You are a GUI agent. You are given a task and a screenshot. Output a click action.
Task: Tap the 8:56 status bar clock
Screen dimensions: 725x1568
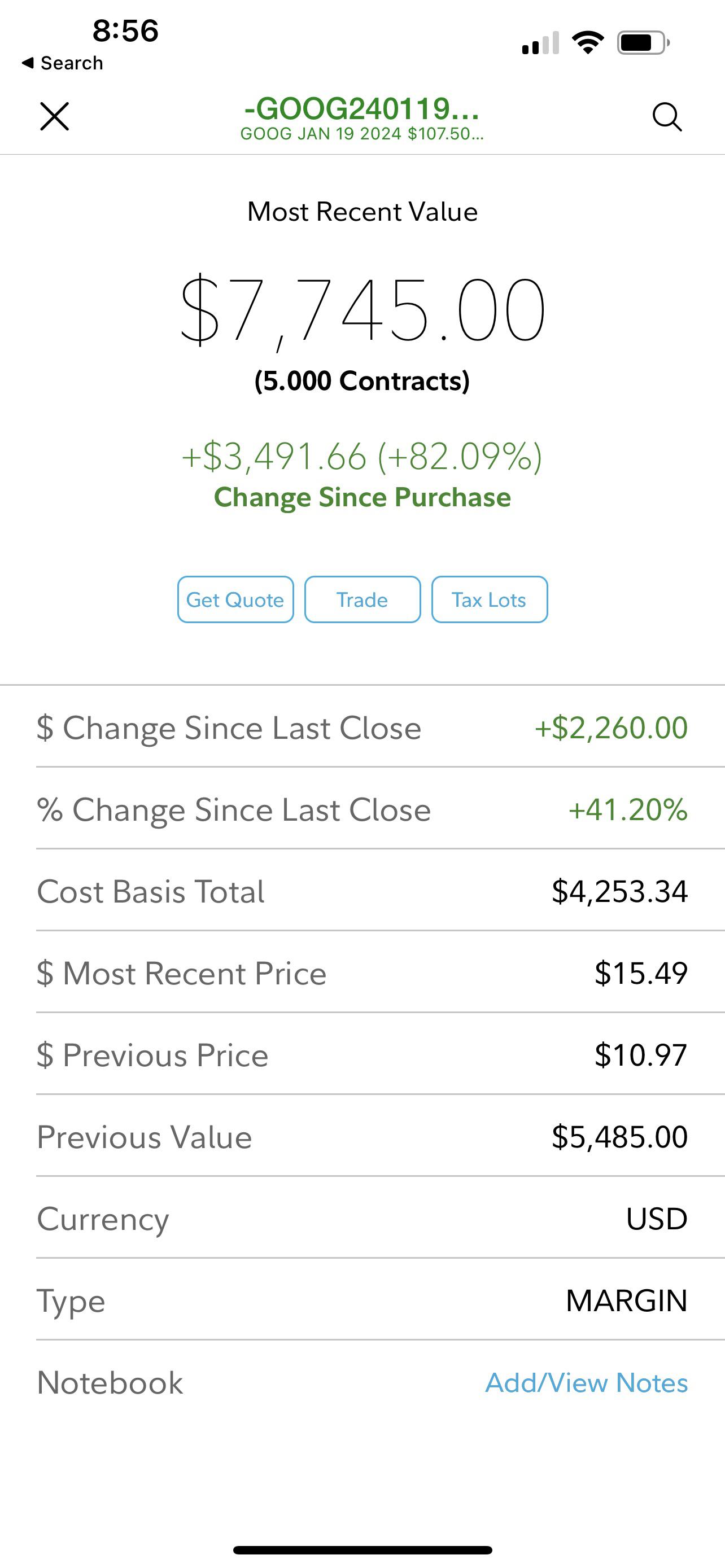(x=125, y=30)
